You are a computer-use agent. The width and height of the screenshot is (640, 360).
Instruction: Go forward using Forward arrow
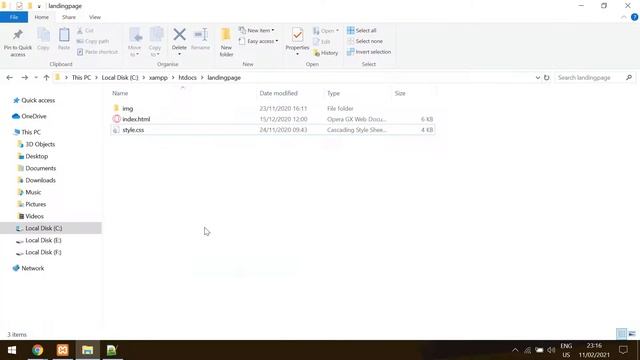pos(24,78)
